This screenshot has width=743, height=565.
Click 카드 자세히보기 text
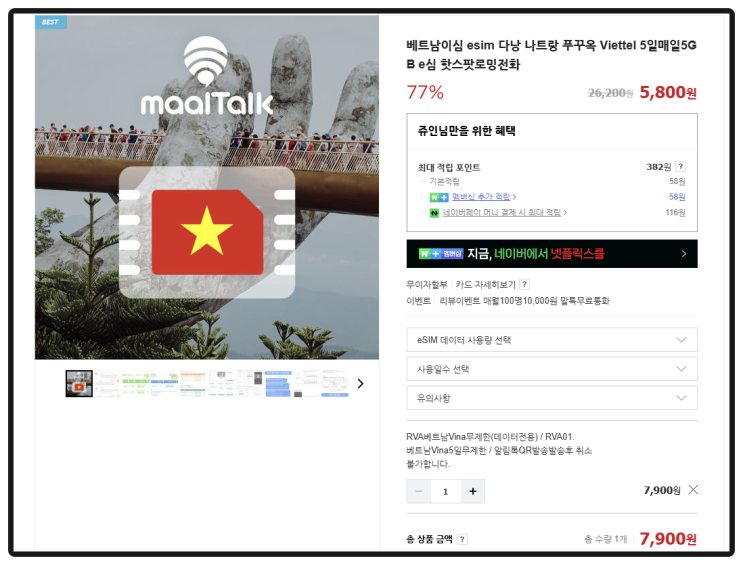485,284
